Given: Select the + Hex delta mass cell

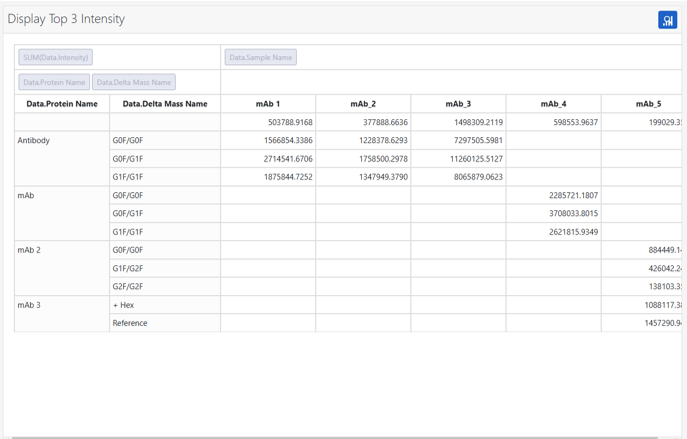Looking at the screenshot, I should [x=165, y=305].
